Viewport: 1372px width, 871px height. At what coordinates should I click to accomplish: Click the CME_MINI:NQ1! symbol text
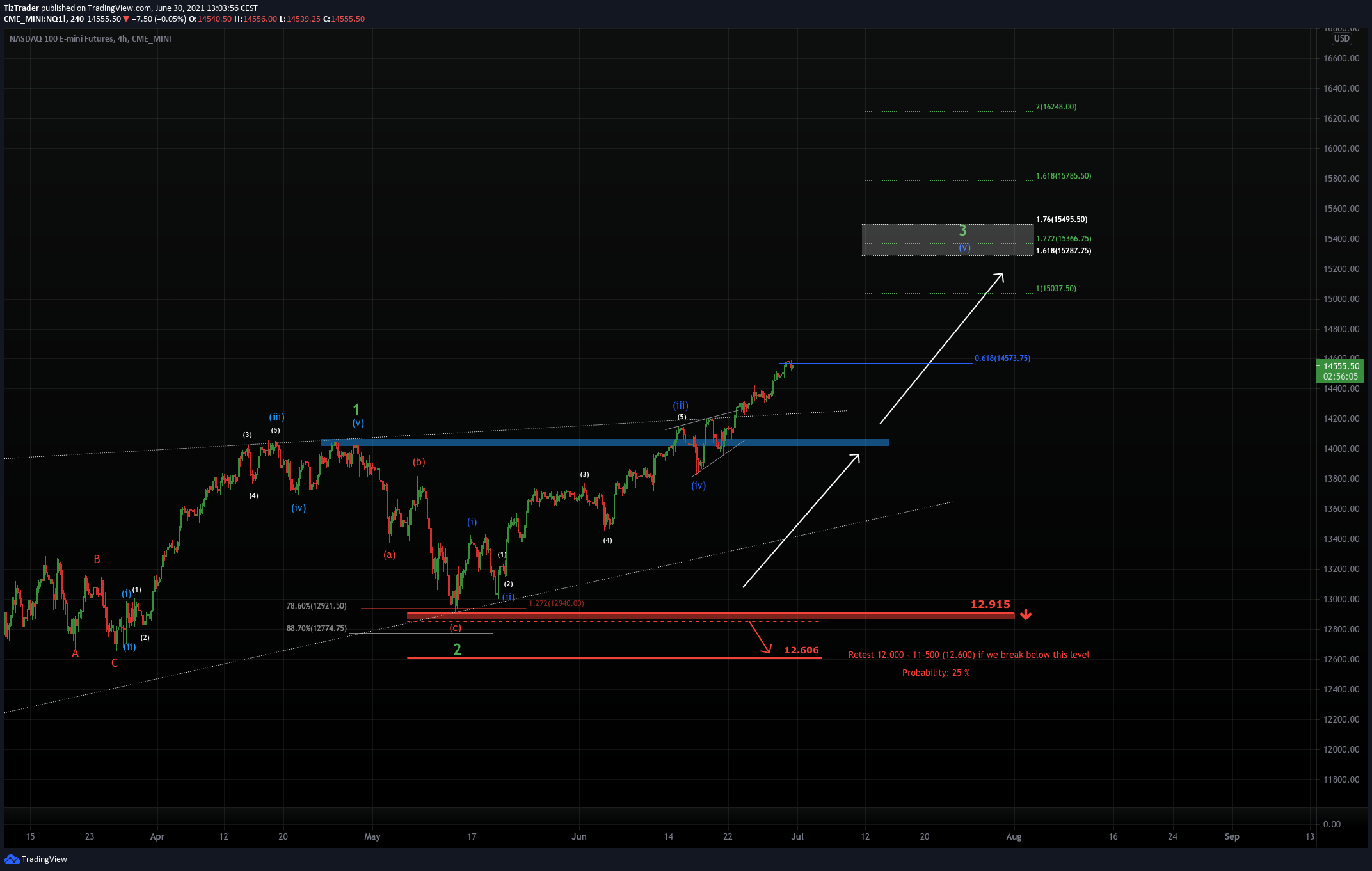pyautogui.click(x=35, y=19)
